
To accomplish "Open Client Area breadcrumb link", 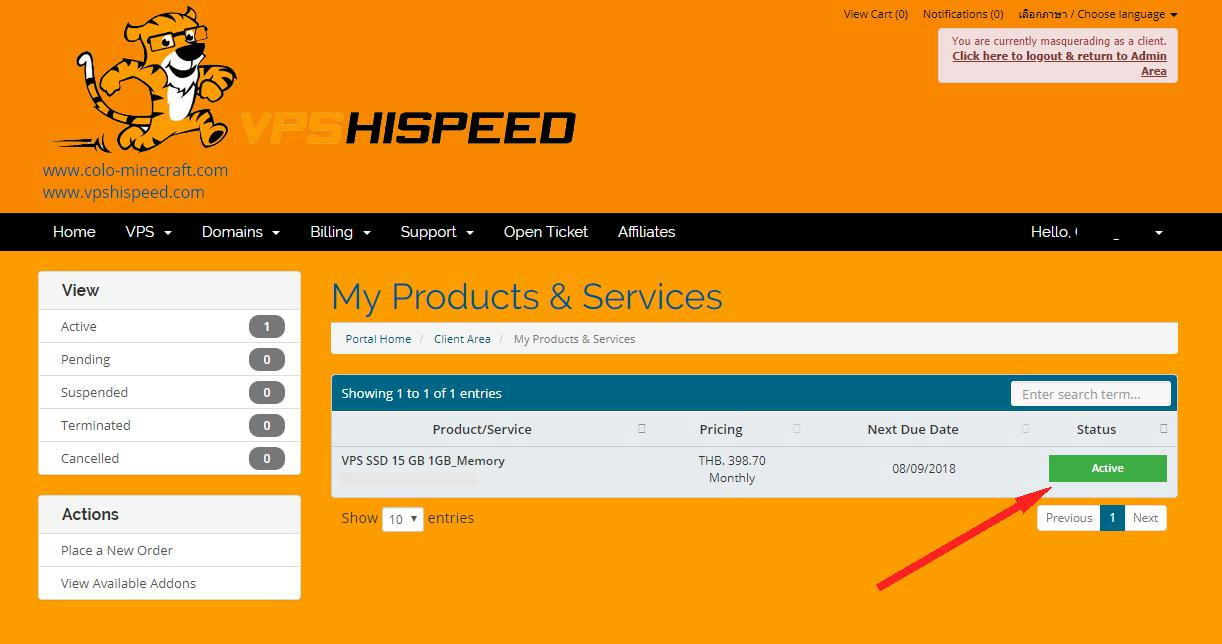I will tap(462, 339).
